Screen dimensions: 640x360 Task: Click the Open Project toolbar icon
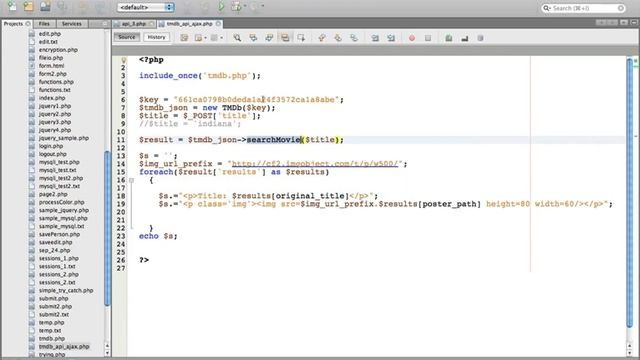[x=45, y=7]
